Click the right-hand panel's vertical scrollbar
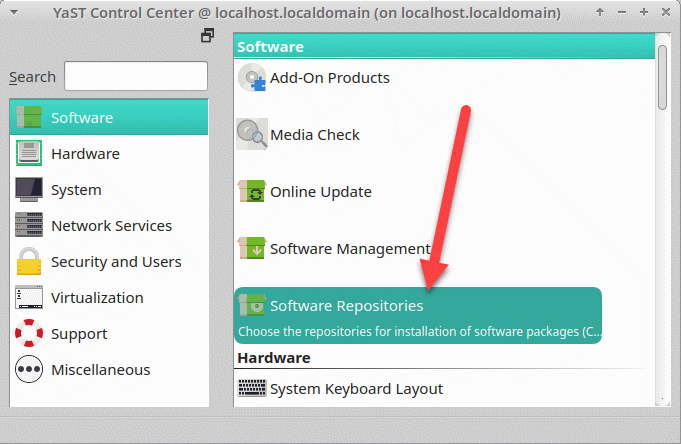This screenshot has height=444, width=681. tap(662, 77)
